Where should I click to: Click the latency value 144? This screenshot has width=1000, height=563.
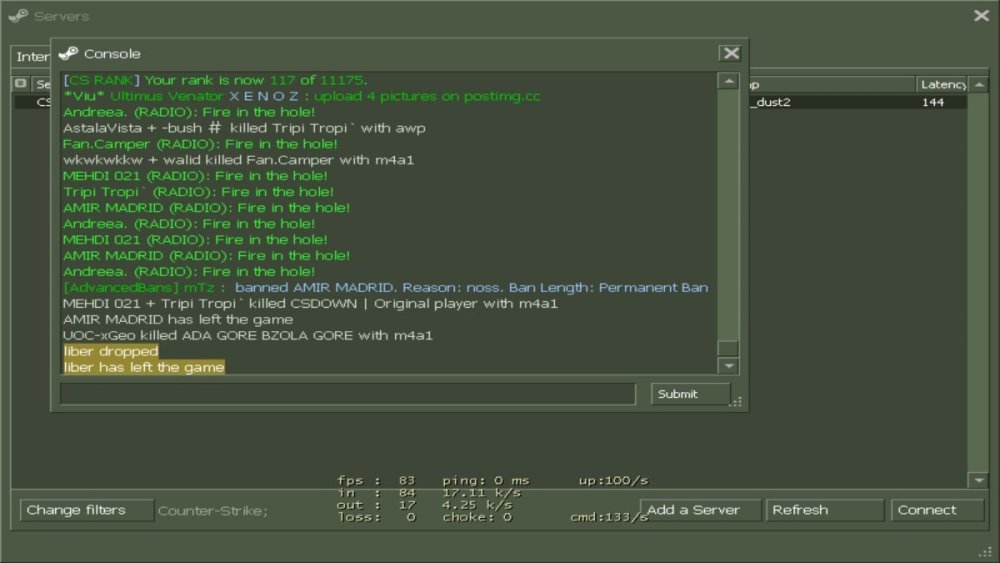coord(933,102)
